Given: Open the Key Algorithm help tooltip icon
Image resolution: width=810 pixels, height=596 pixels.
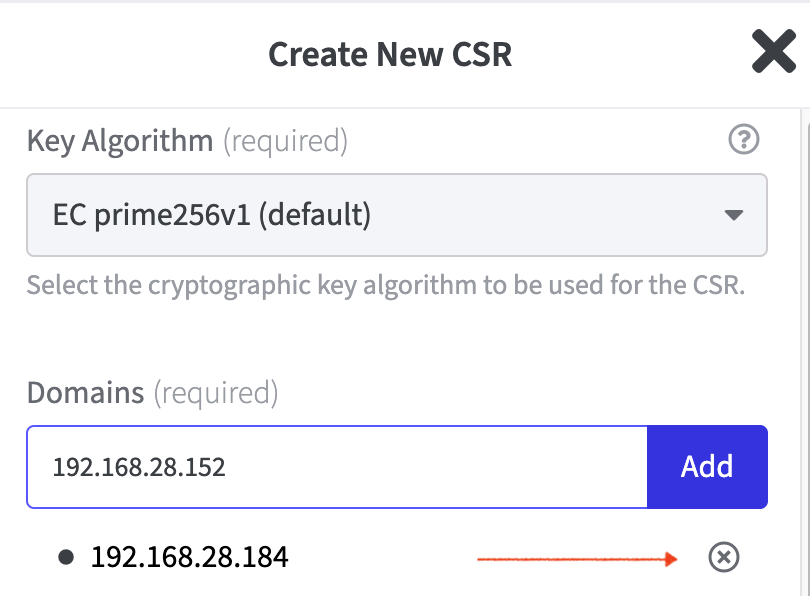Looking at the screenshot, I should click(x=743, y=141).
